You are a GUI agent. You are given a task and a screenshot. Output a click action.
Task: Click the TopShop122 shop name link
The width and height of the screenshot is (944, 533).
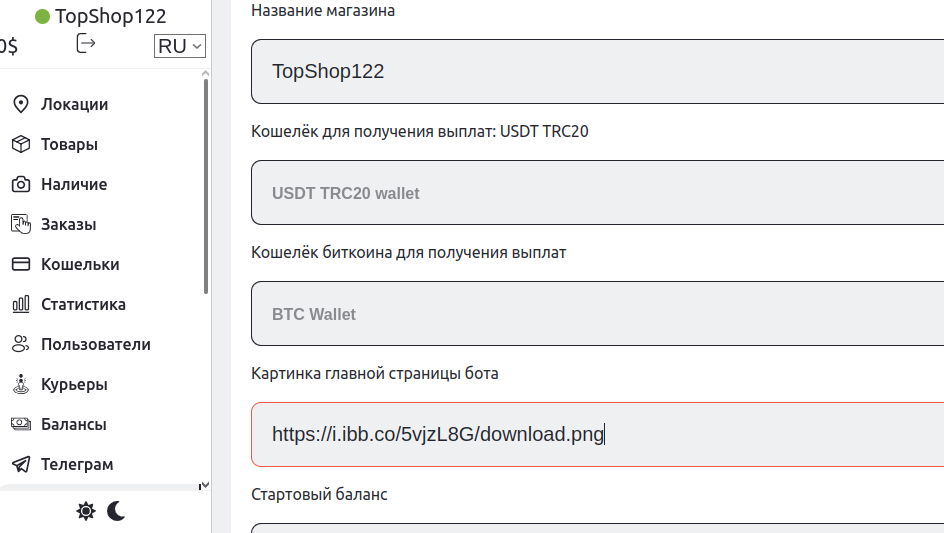point(110,16)
